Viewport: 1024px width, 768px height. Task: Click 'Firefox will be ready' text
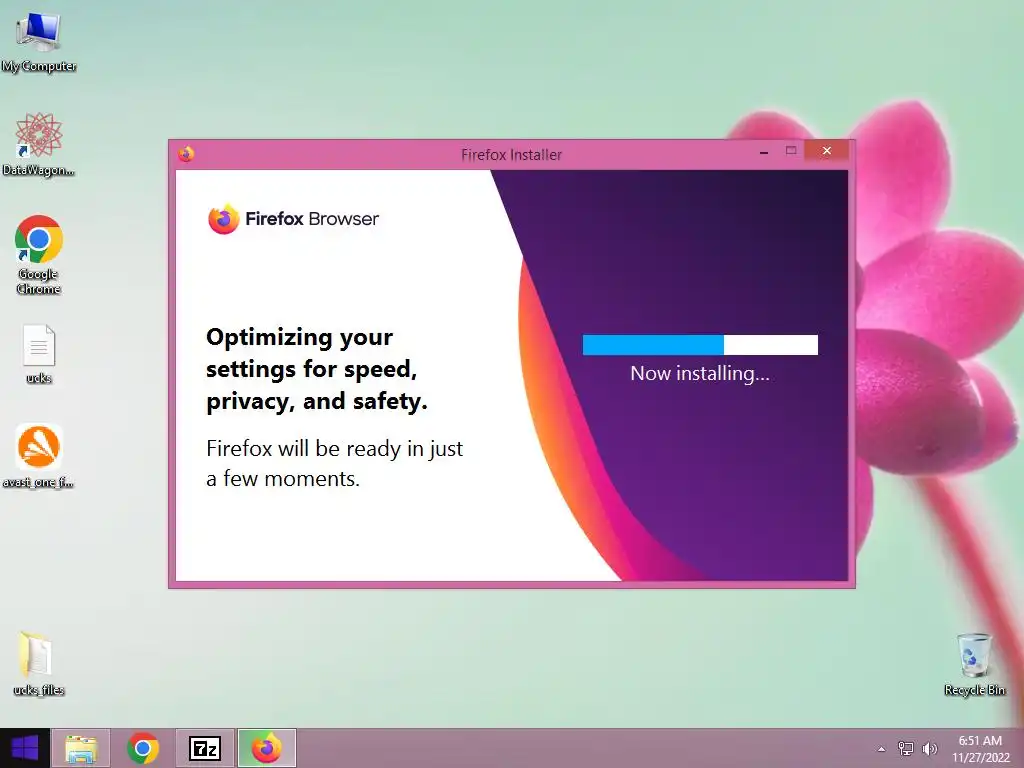pos(334,463)
